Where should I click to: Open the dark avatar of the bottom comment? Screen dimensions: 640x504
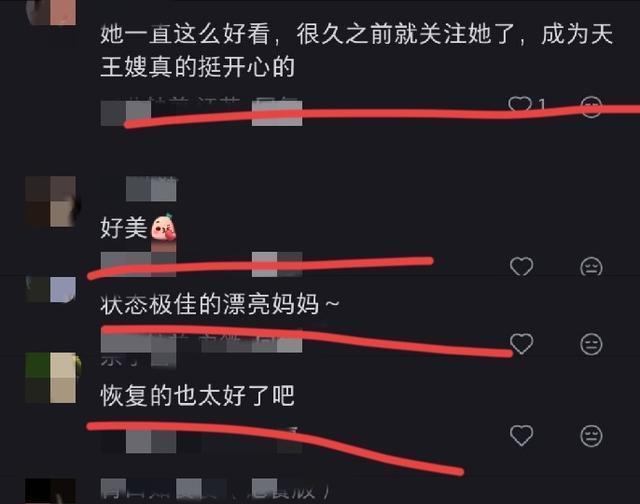51,491
